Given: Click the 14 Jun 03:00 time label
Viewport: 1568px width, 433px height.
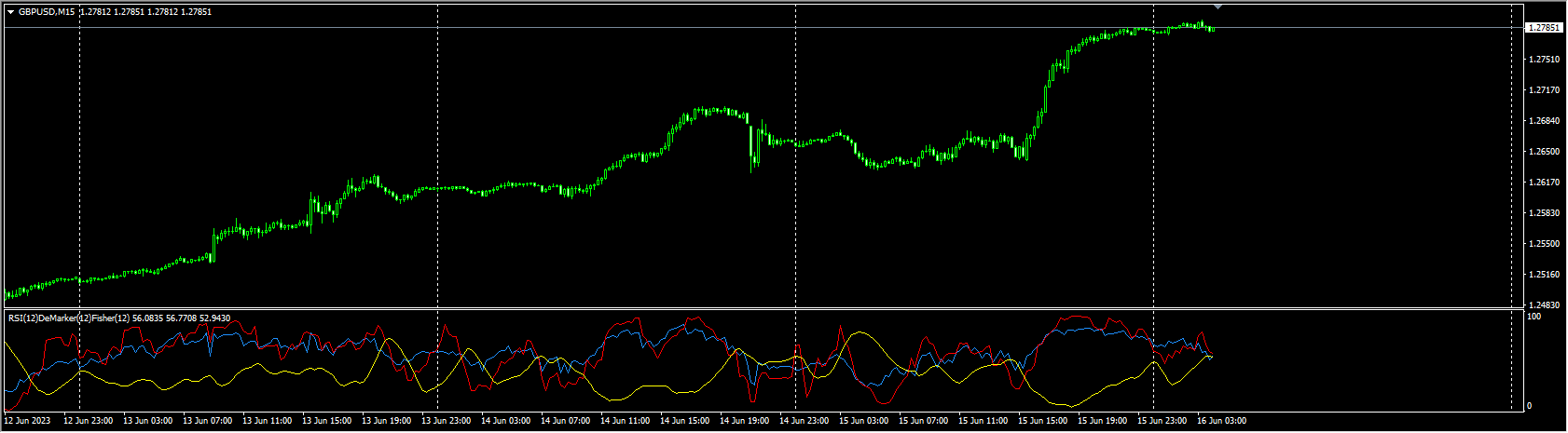Looking at the screenshot, I should 505,422.
